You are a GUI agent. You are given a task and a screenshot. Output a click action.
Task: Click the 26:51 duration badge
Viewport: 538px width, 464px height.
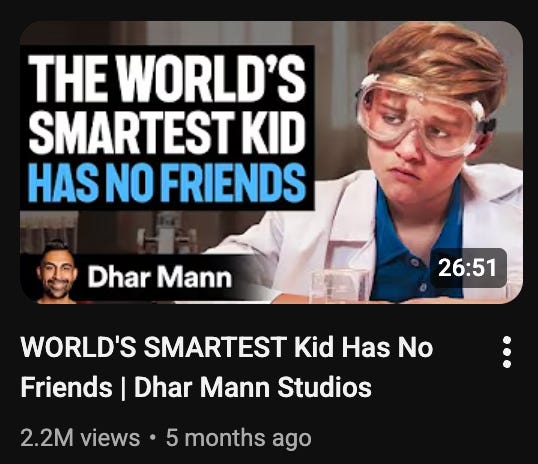(x=468, y=268)
